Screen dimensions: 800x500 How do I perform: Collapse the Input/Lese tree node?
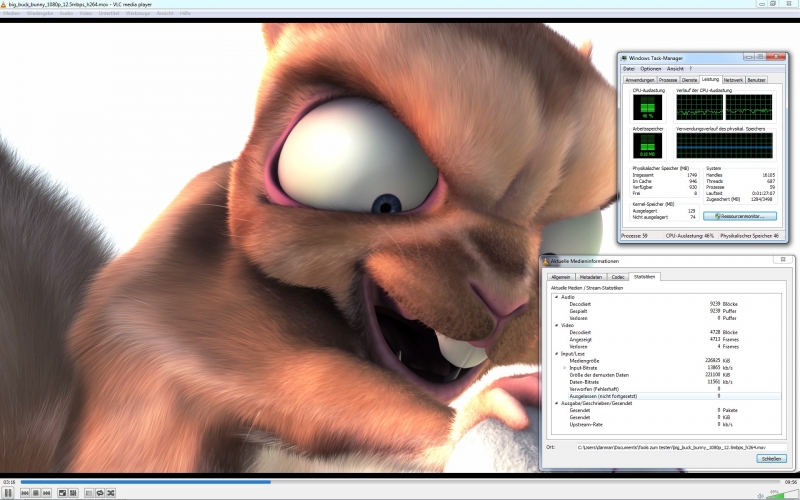557,354
